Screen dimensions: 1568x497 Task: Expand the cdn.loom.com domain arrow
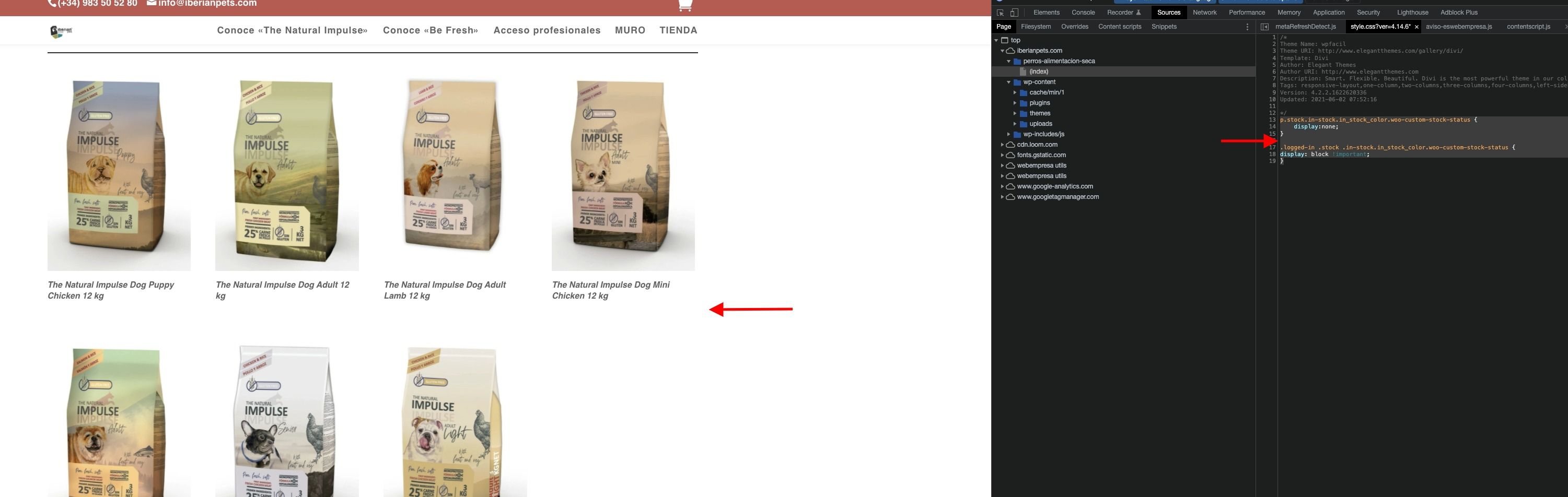click(1002, 145)
